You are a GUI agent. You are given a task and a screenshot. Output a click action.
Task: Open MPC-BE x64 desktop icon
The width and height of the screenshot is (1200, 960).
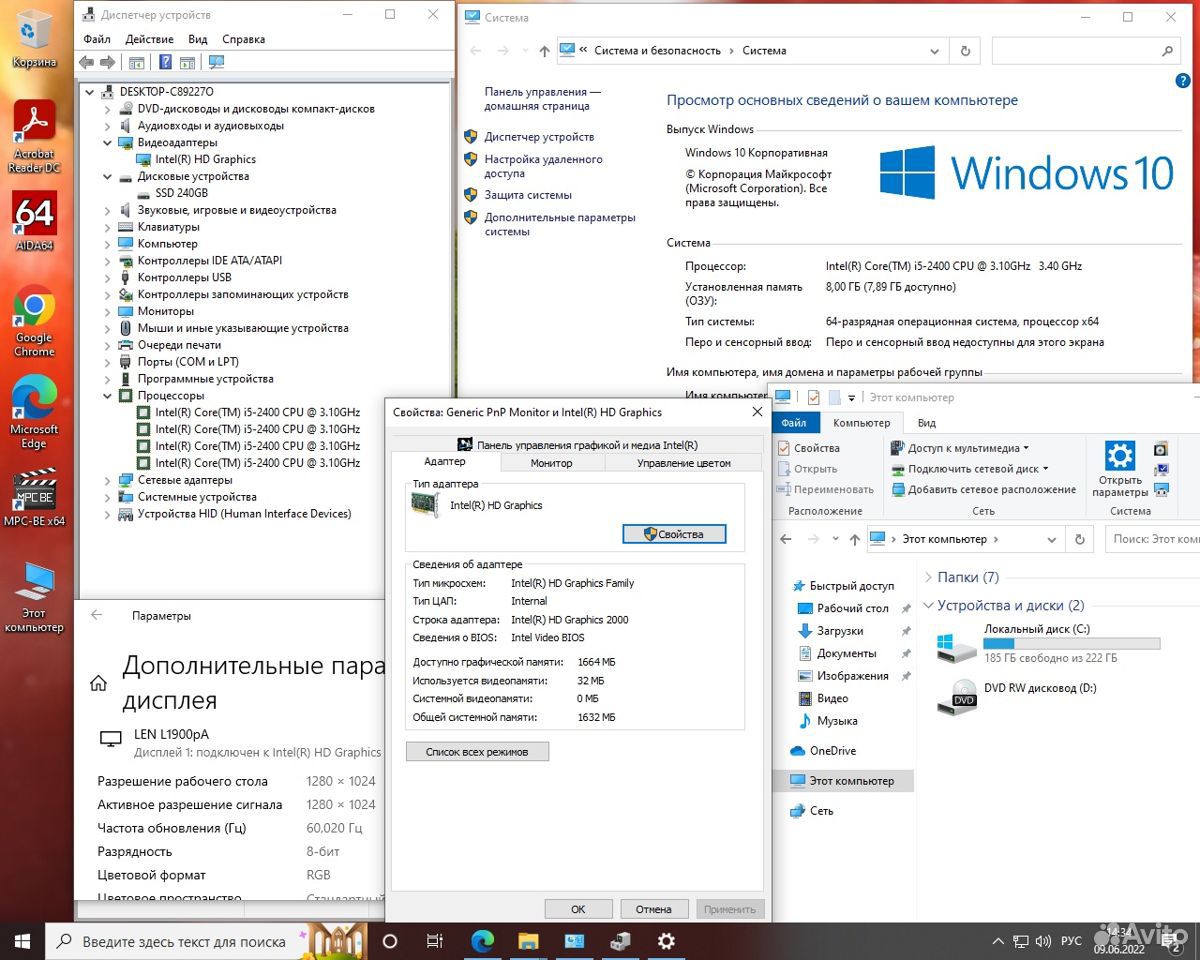(34, 497)
